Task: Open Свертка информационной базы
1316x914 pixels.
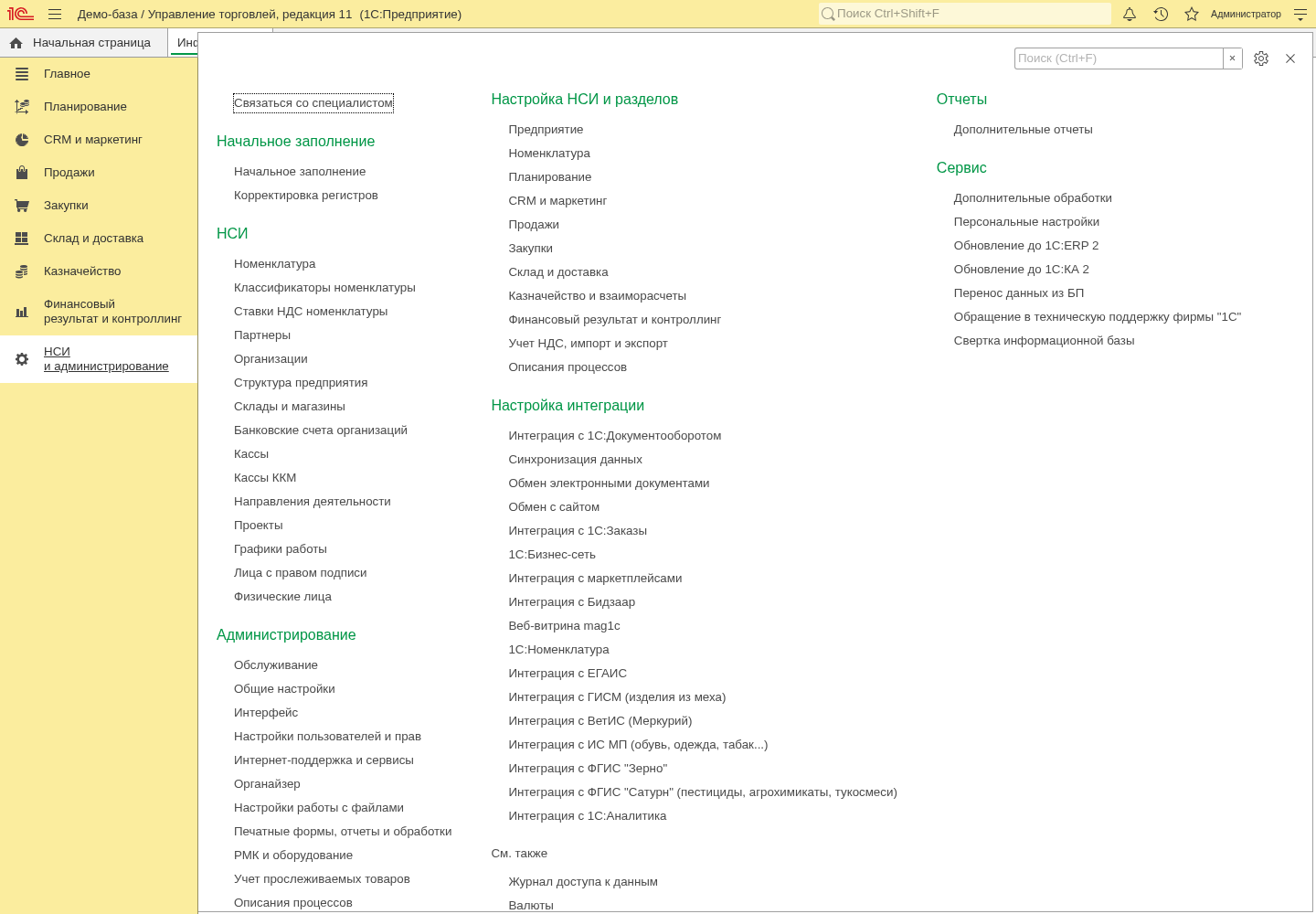Action: 1045,341
